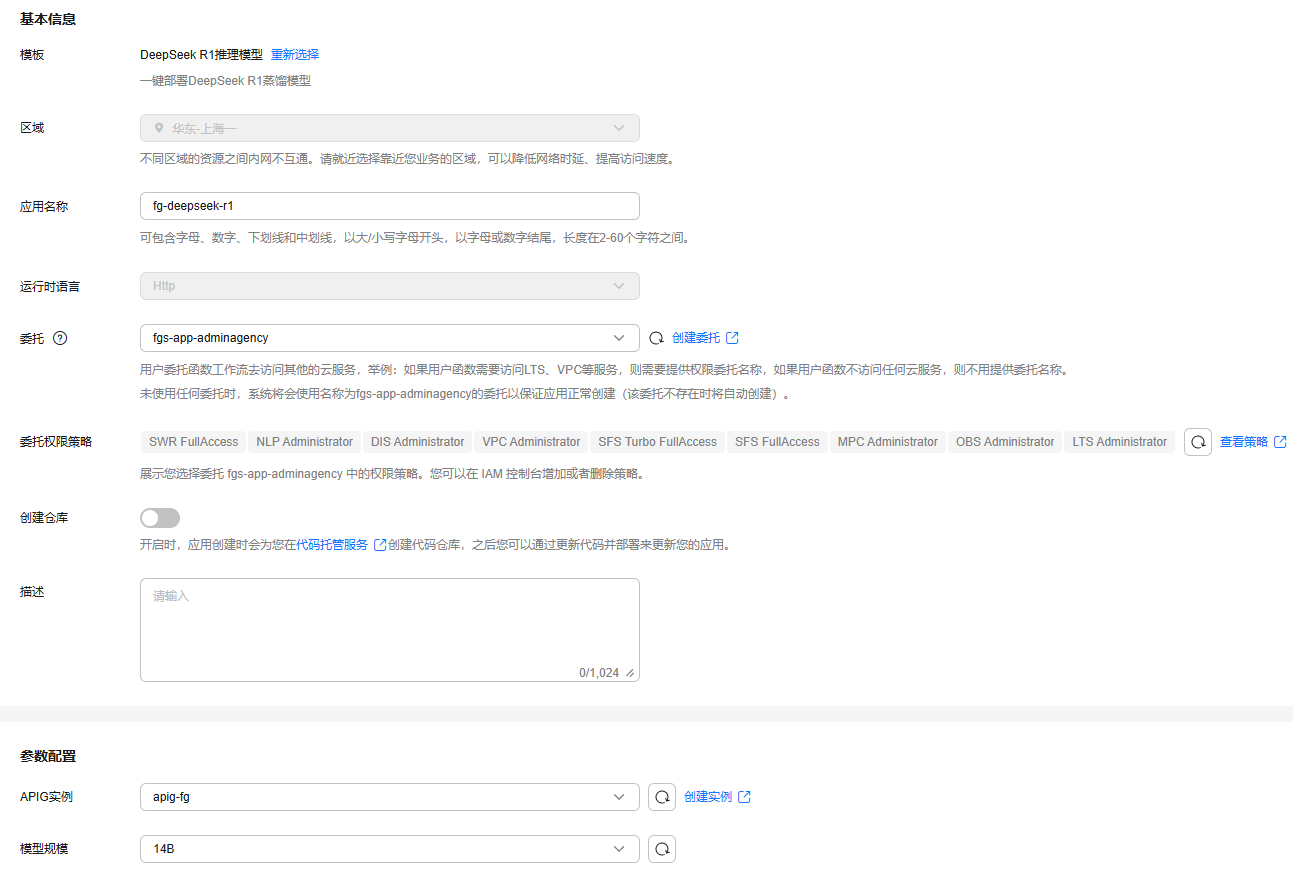Click external link icon after 代码托管服务
The height and width of the screenshot is (878, 1293).
pos(380,545)
